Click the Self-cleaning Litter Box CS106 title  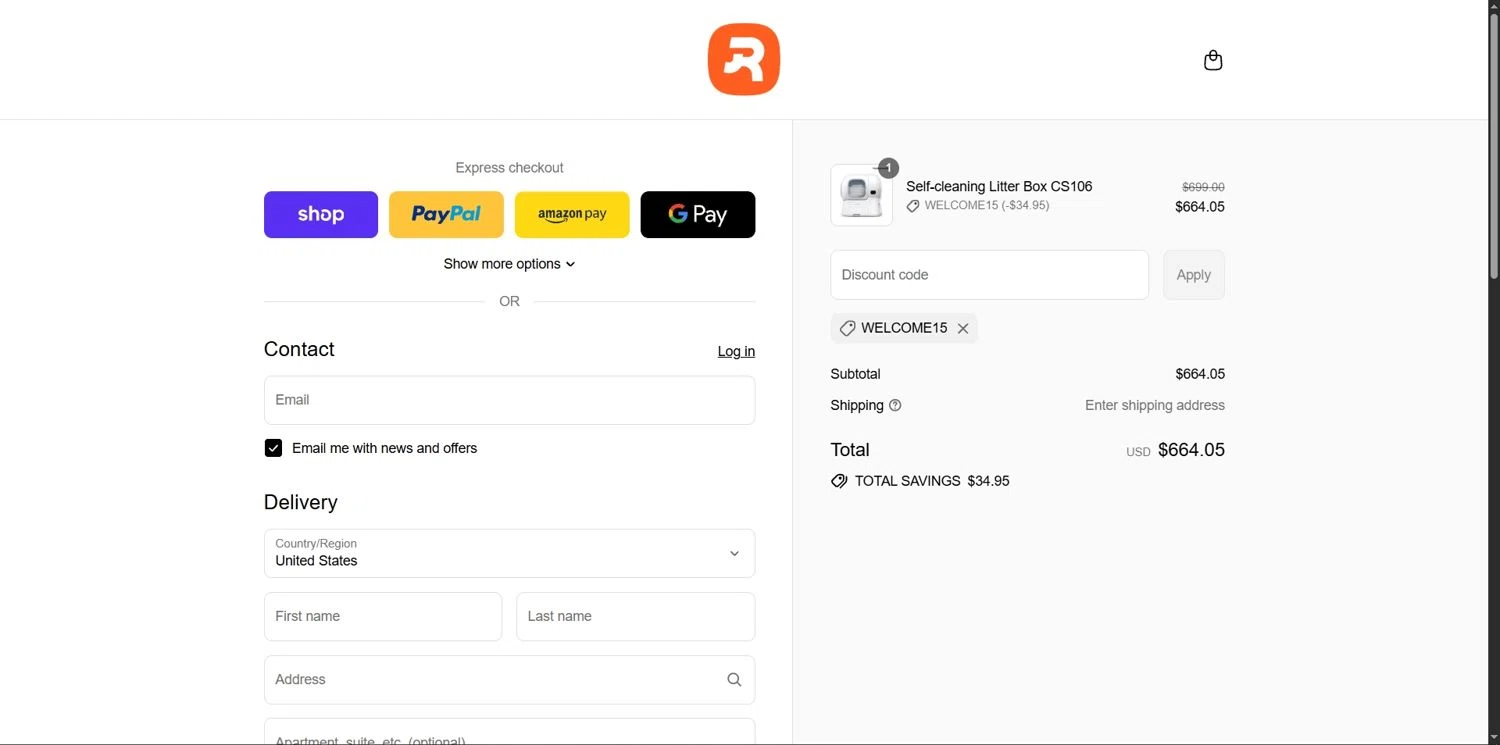coord(999,186)
